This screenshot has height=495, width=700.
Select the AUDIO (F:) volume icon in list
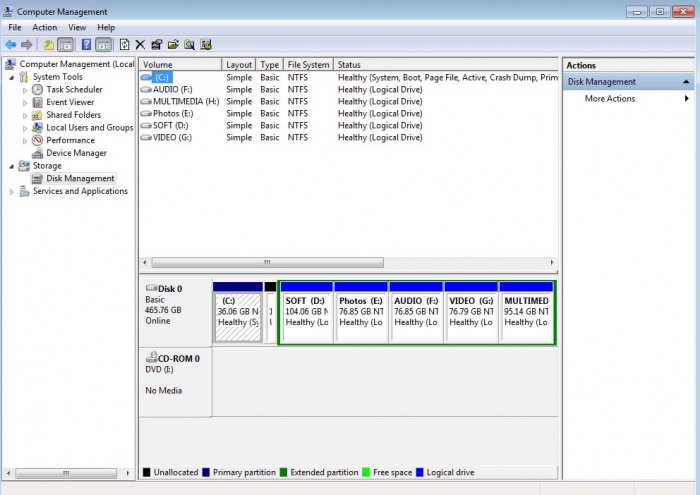coord(146,89)
